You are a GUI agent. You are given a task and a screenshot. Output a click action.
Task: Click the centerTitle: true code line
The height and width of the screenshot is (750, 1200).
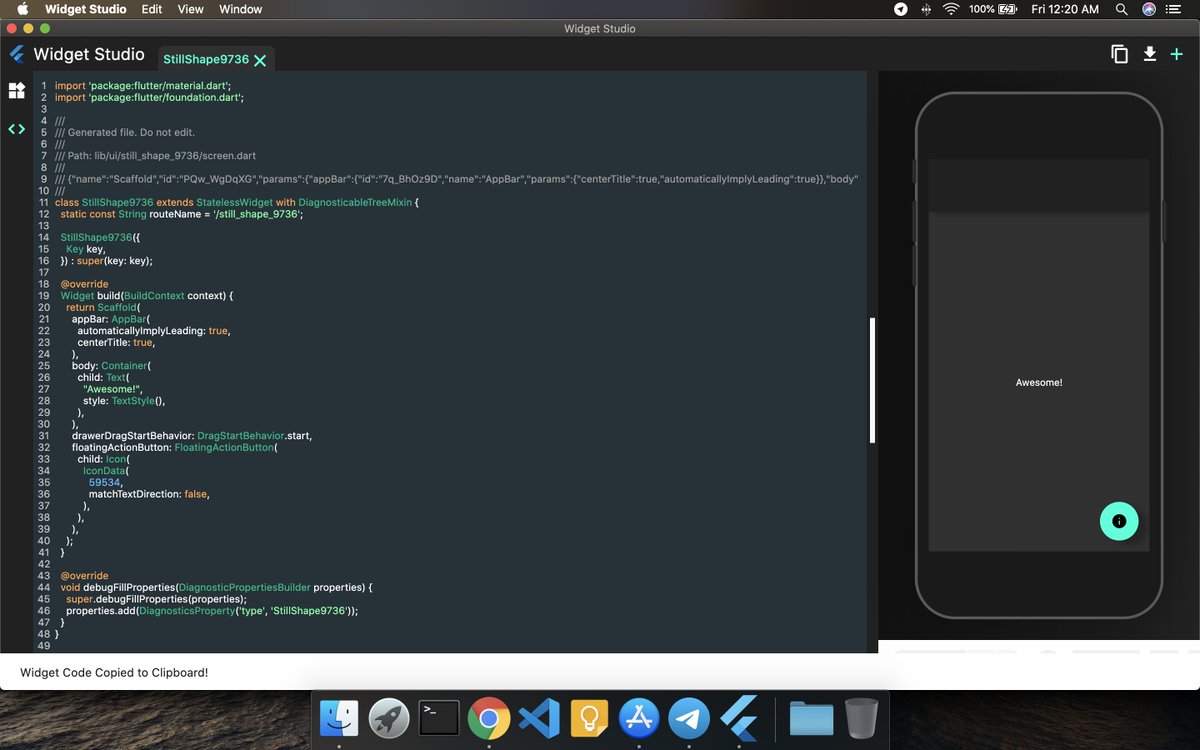[116, 342]
